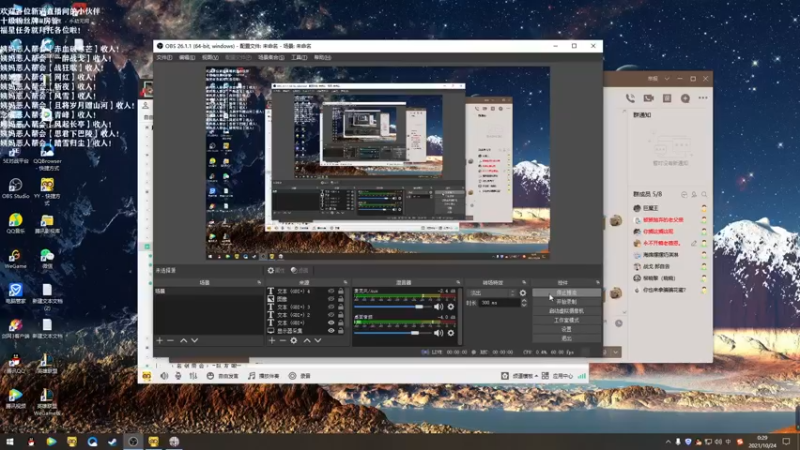
Task: Open 桌面音频 audio settings gear
Action: coord(451,333)
